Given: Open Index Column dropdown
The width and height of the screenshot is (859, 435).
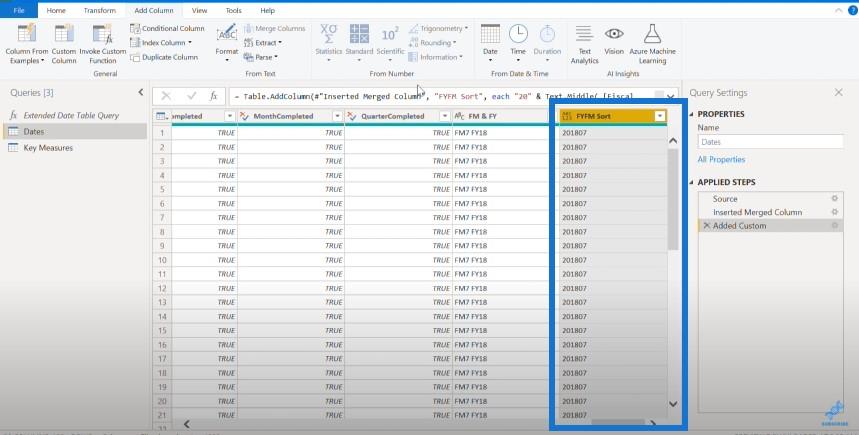Looking at the screenshot, I should 161,43.
